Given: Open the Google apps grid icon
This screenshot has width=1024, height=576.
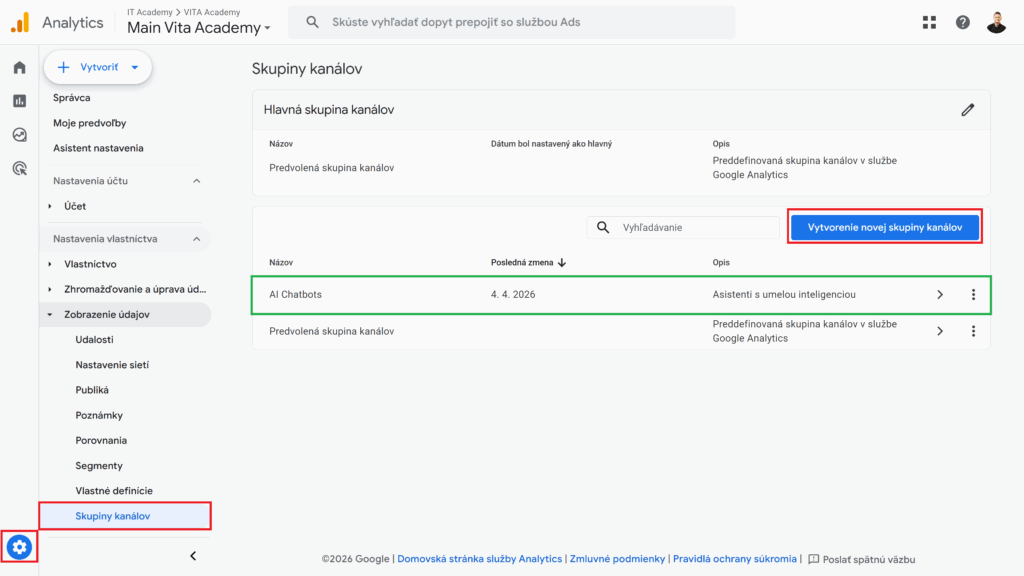Looking at the screenshot, I should pyautogui.click(x=929, y=22).
